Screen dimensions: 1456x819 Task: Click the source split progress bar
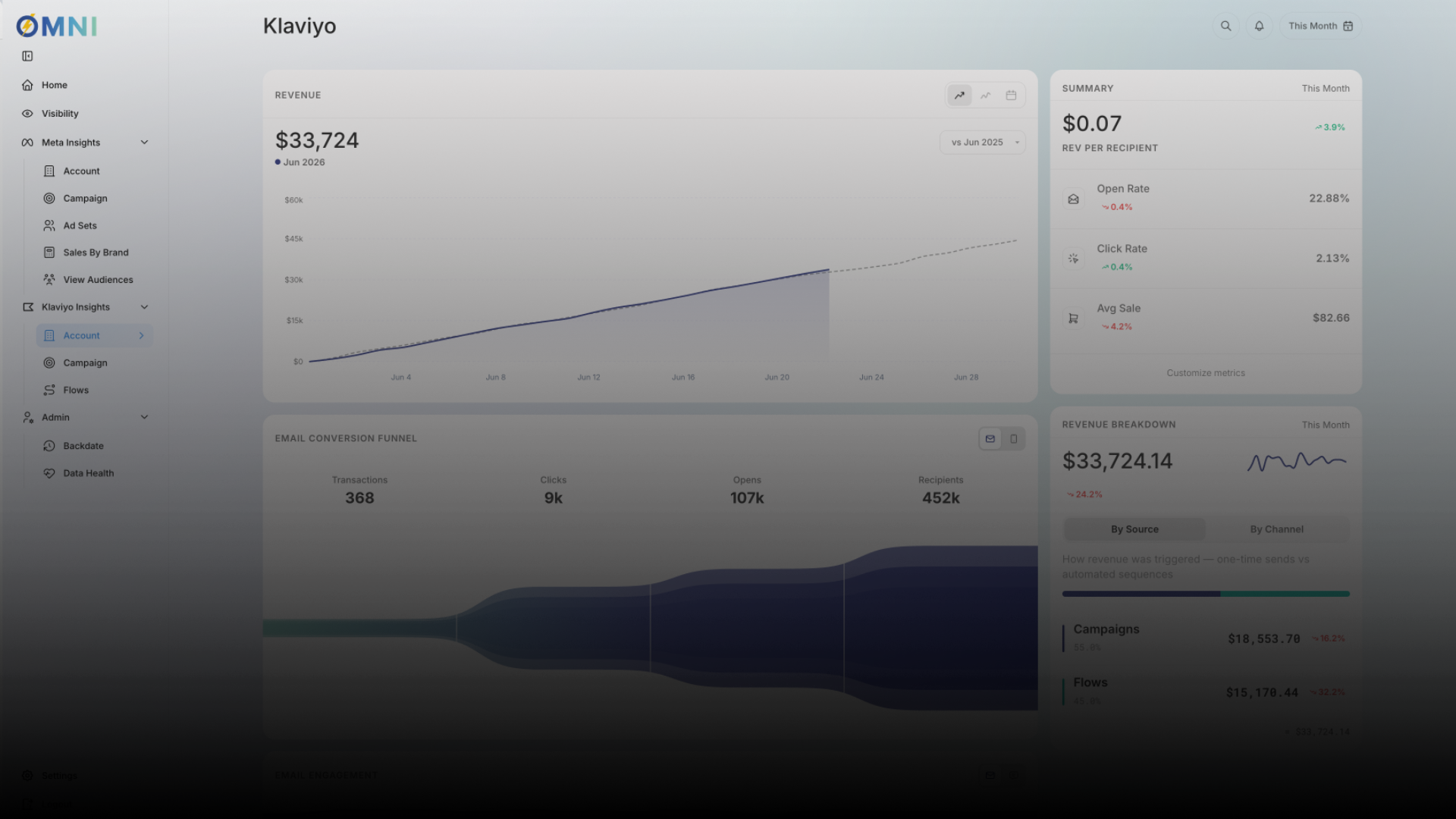(1206, 594)
